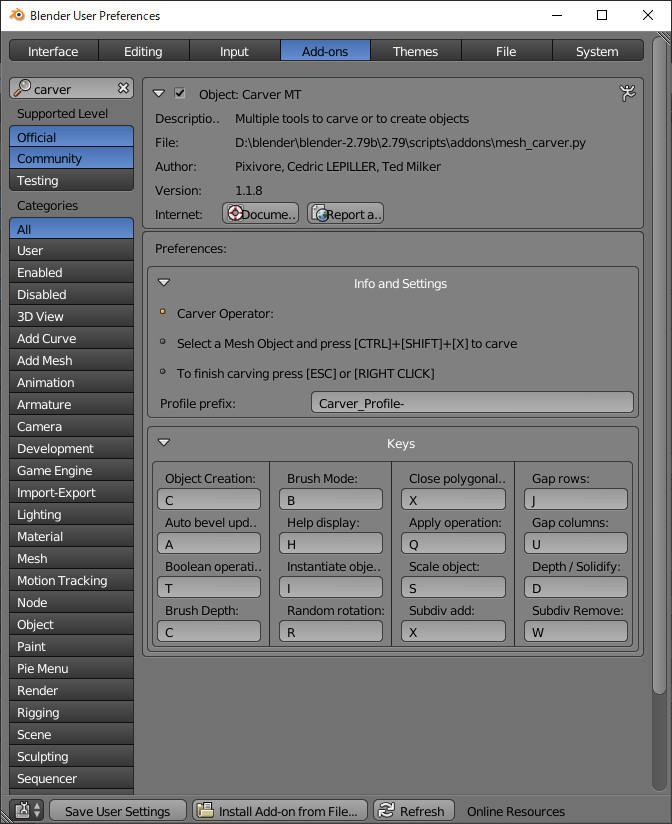
Task: Select the Game Engine category
Action: (71, 471)
